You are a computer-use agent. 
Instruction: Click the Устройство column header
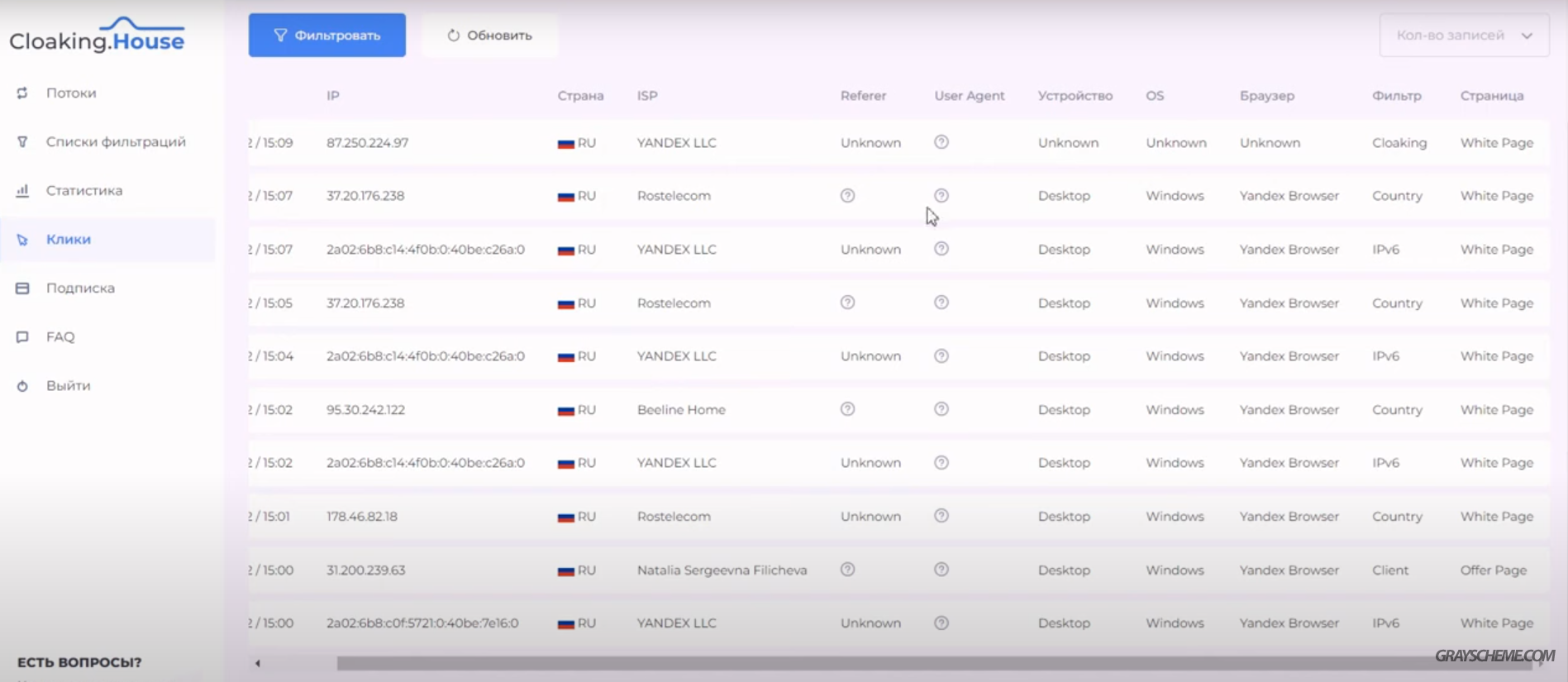pos(1075,95)
